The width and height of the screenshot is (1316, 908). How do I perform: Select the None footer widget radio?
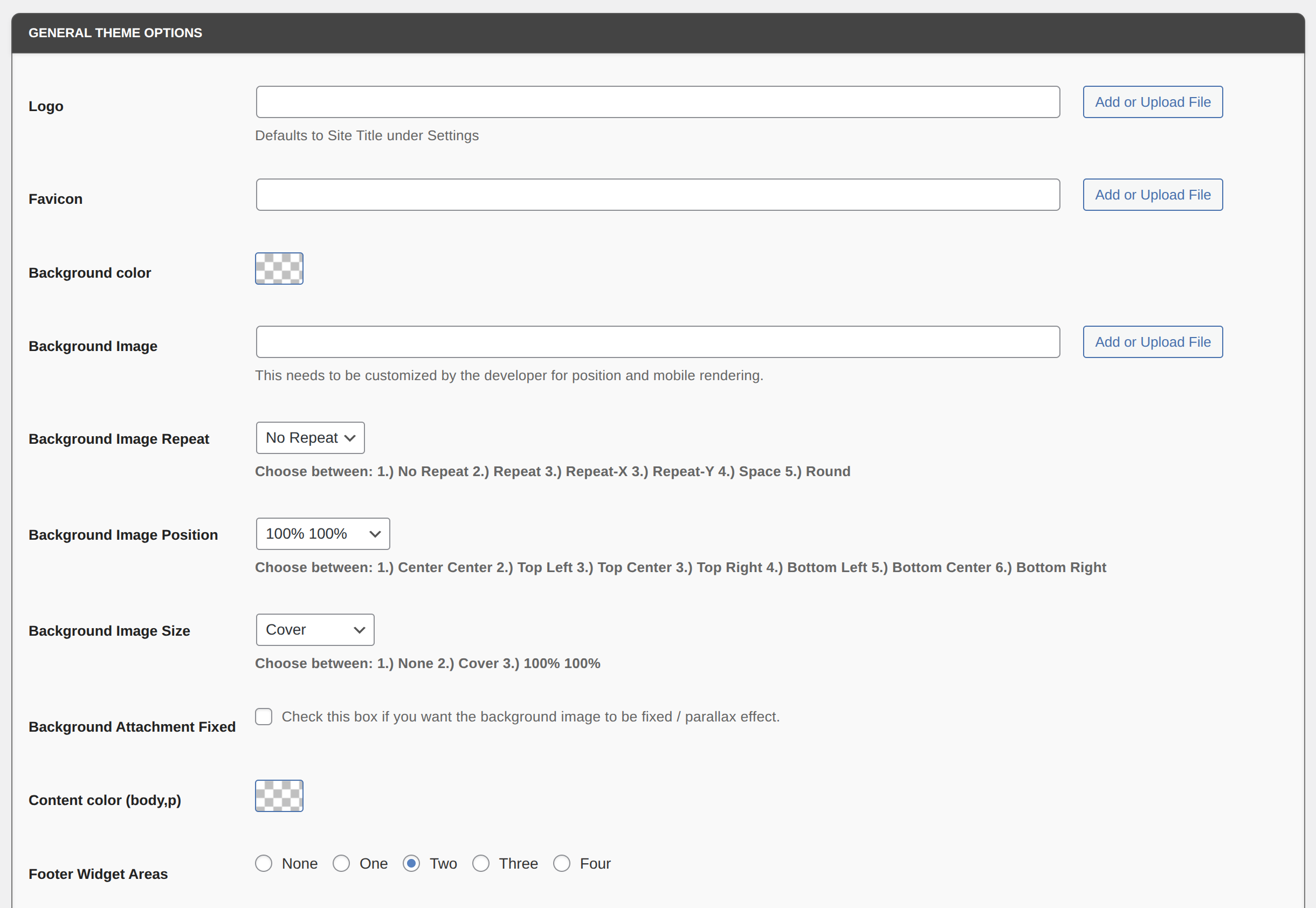[x=264, y=864]
